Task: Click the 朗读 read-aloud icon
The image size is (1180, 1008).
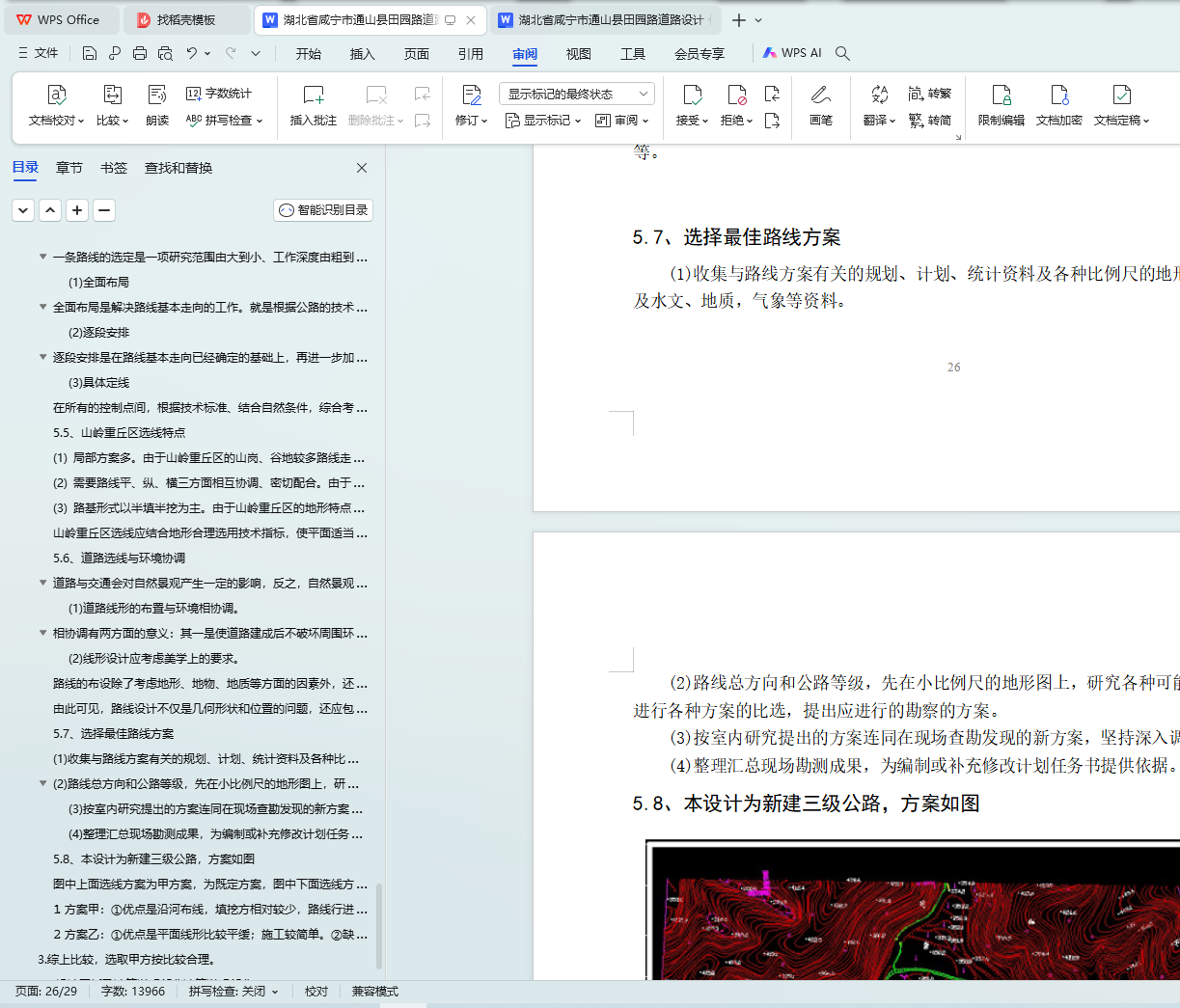Action: tap(157, 95)
